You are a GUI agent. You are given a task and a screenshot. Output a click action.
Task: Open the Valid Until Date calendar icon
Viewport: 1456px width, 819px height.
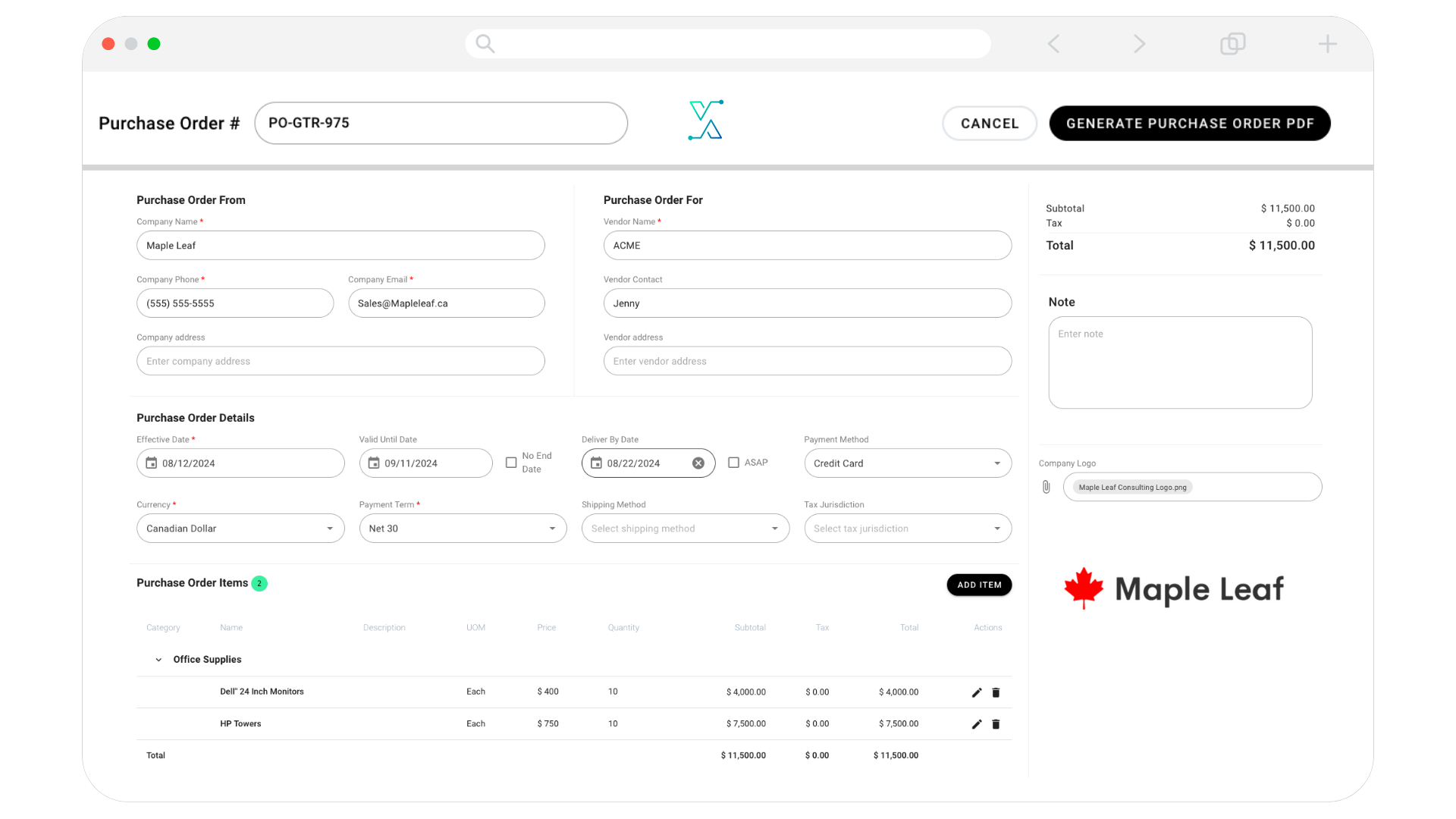(374, 463)
